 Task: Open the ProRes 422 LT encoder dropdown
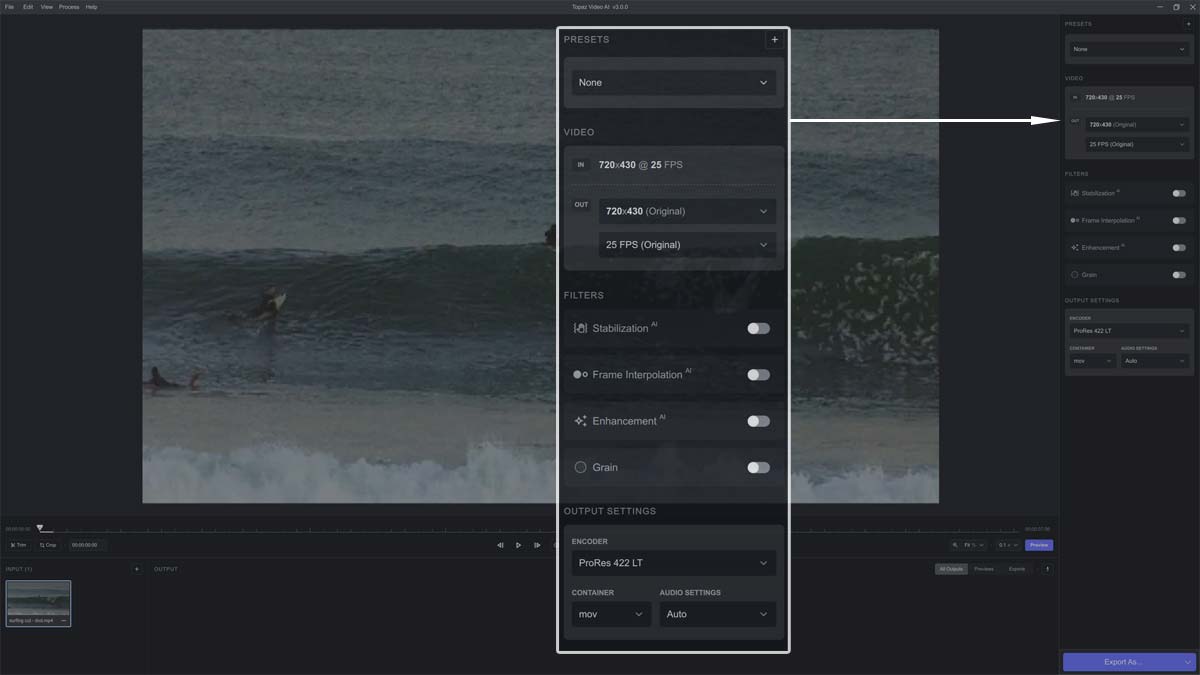coord(673,562)
